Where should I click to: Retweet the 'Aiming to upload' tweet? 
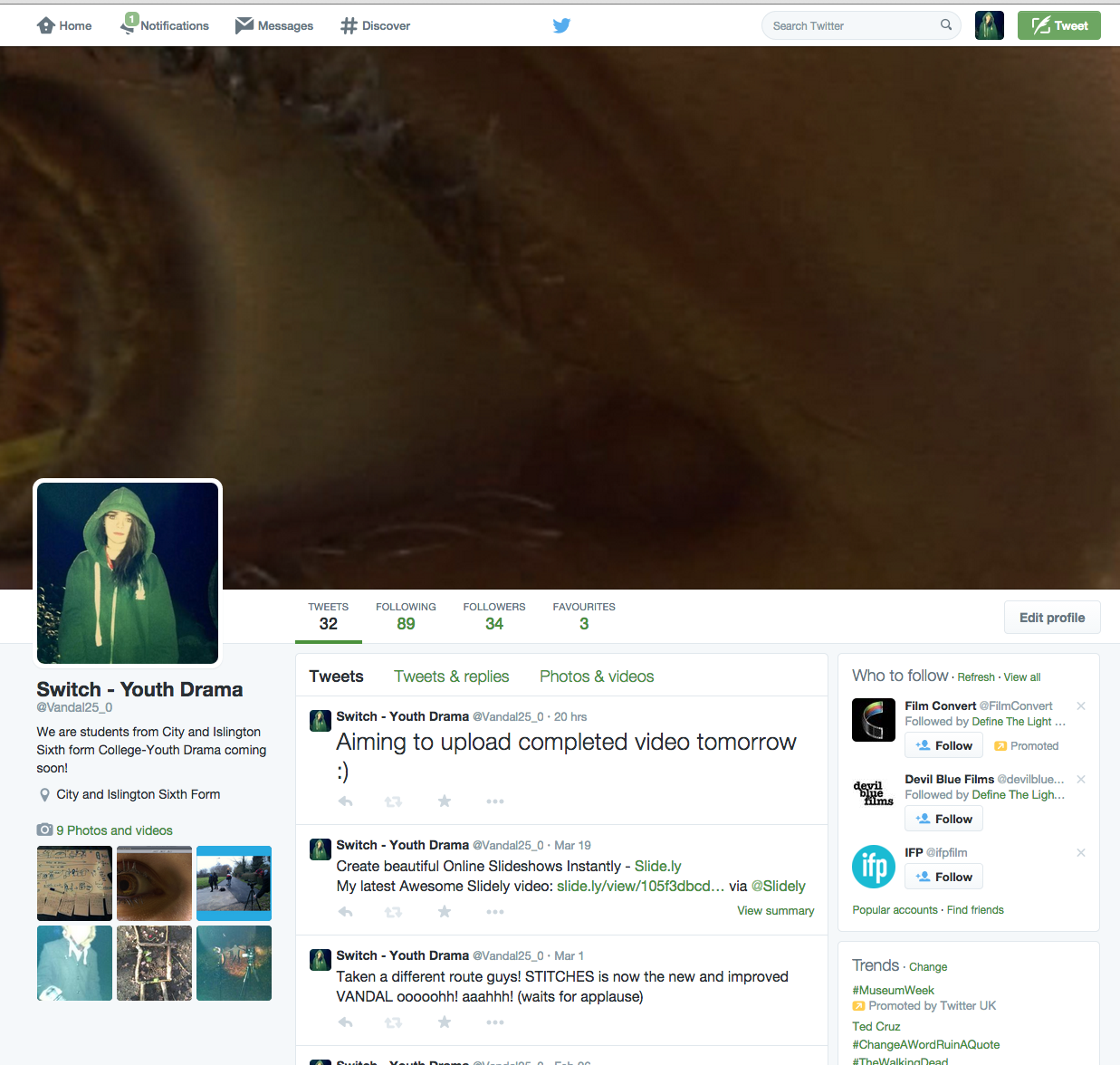pyautogui.click(x=393, y=801)
